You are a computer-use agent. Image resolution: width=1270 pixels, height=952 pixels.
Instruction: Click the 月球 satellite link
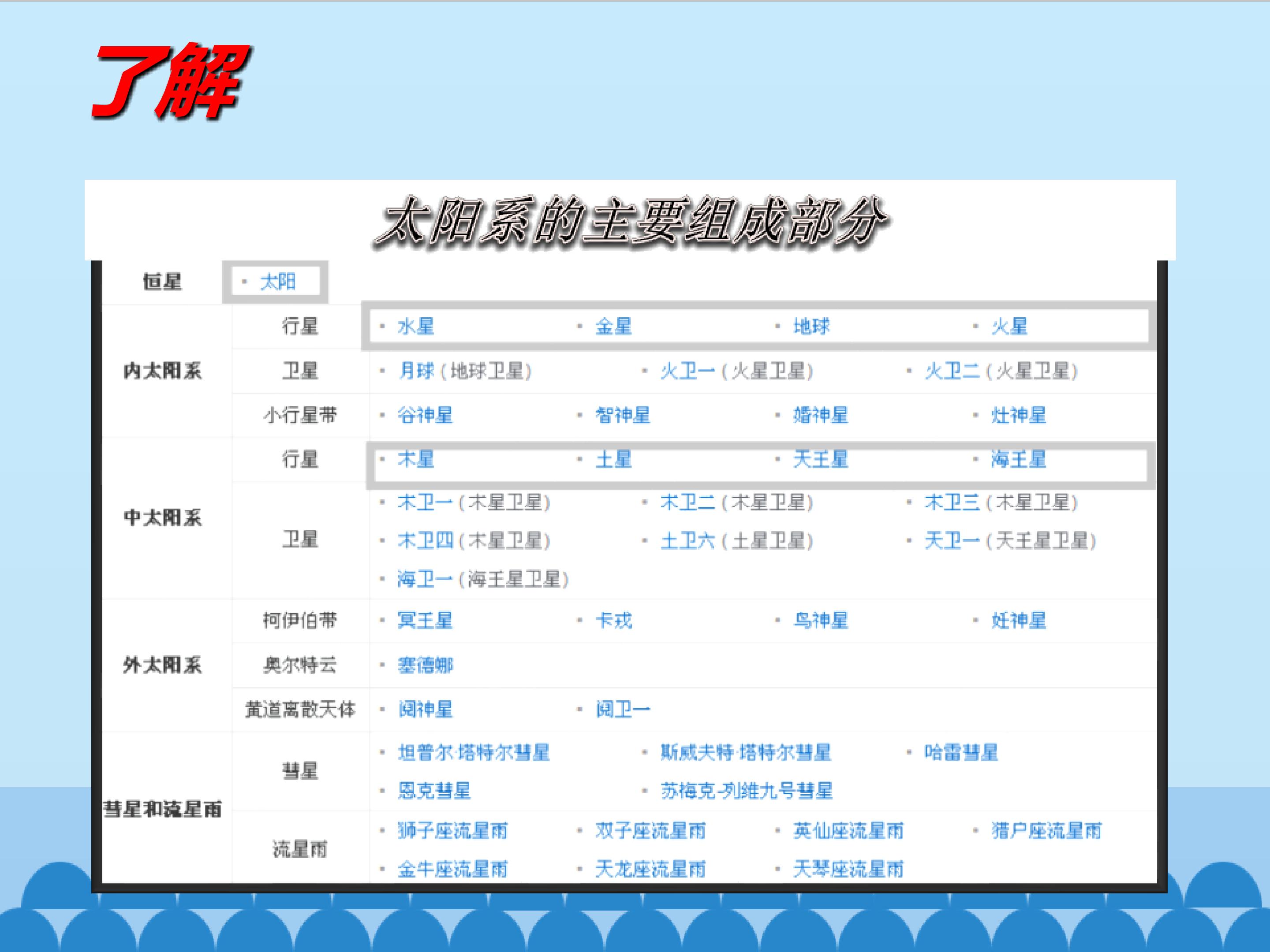416,371
